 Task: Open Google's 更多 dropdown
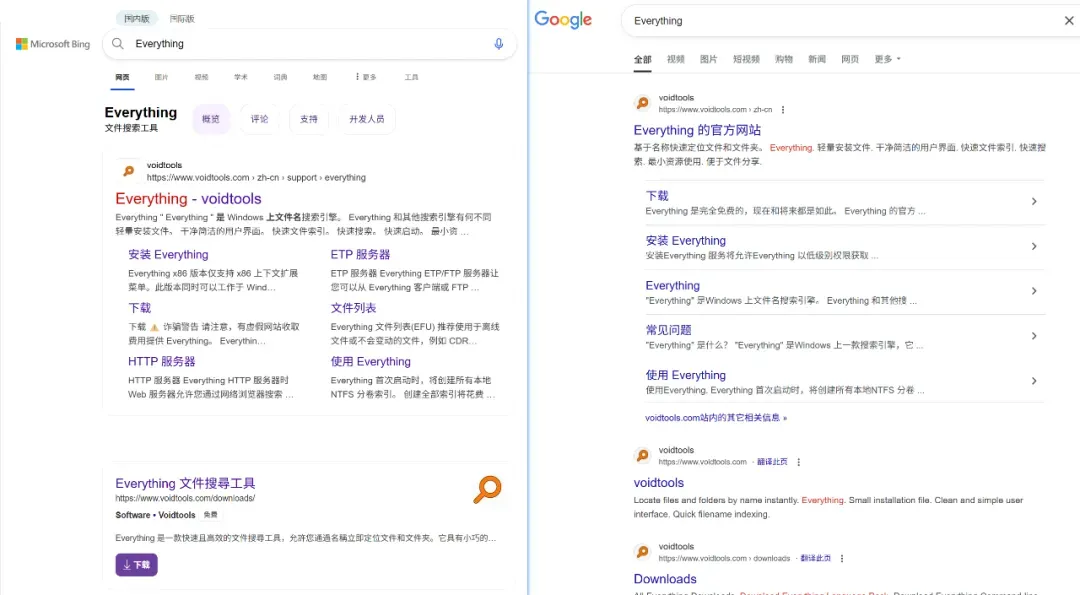887,59
